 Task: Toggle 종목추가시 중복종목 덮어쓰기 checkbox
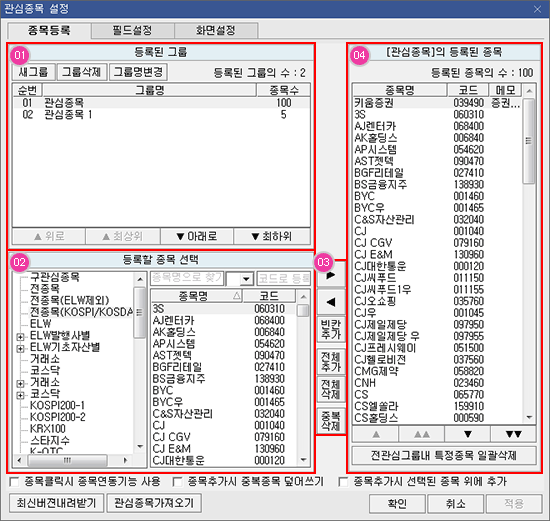pos(177,482)
